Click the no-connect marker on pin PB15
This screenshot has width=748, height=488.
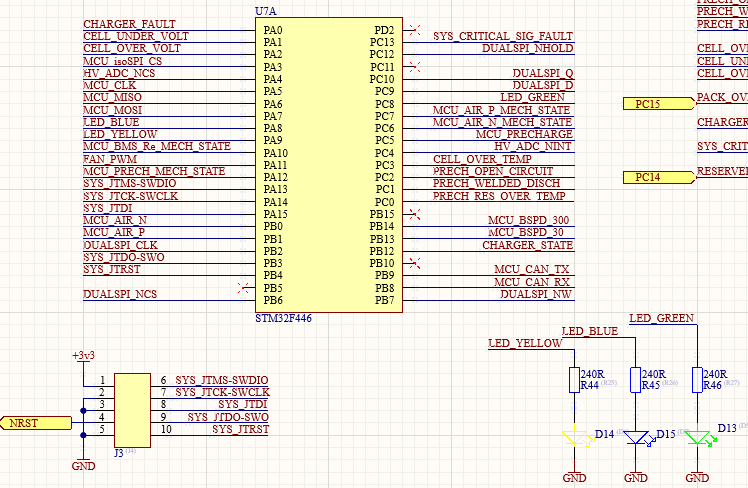coord(415,214)
